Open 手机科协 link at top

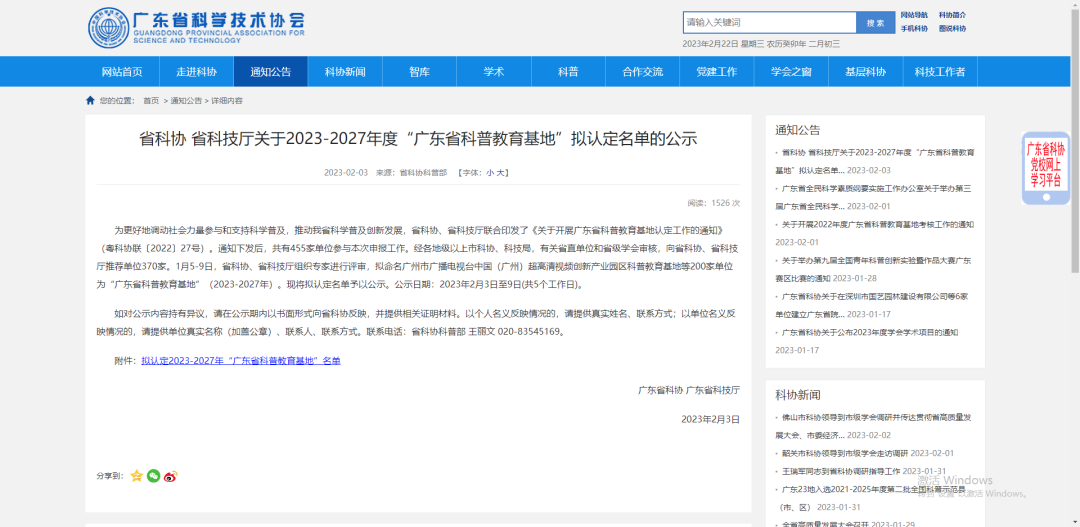coord(914,29)
